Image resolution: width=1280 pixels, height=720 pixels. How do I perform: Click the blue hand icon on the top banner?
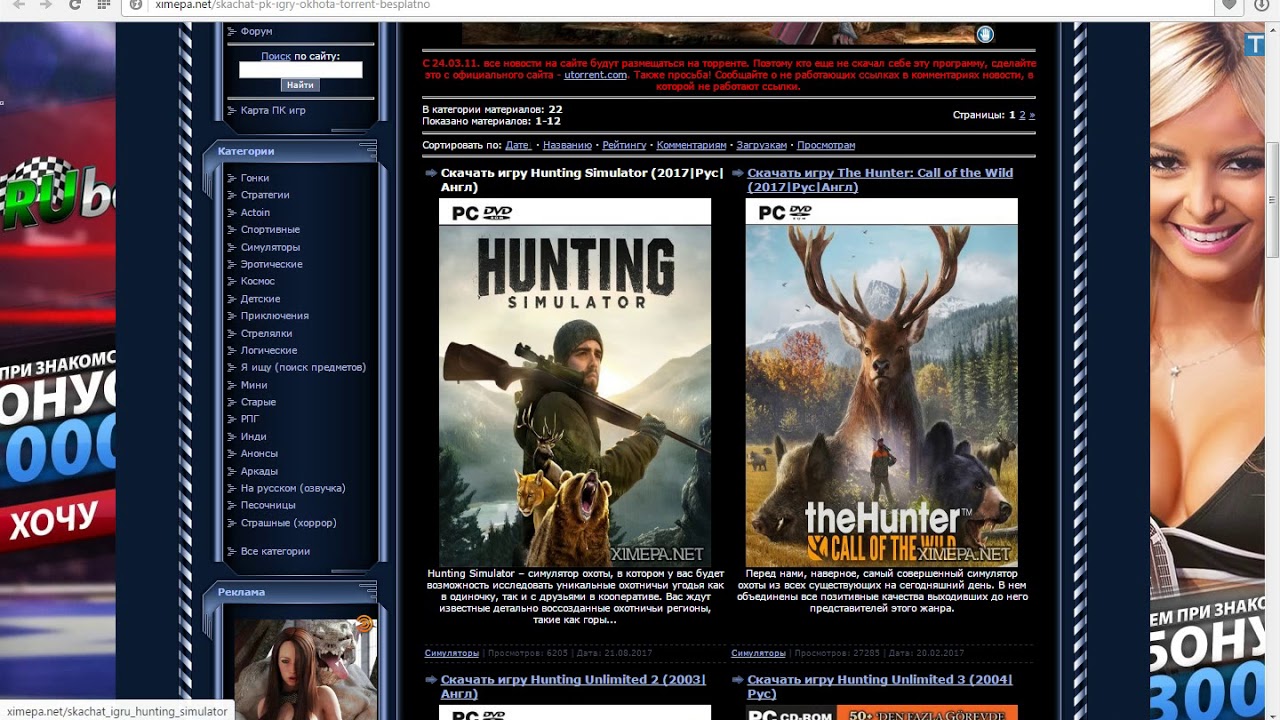point(985,35)
